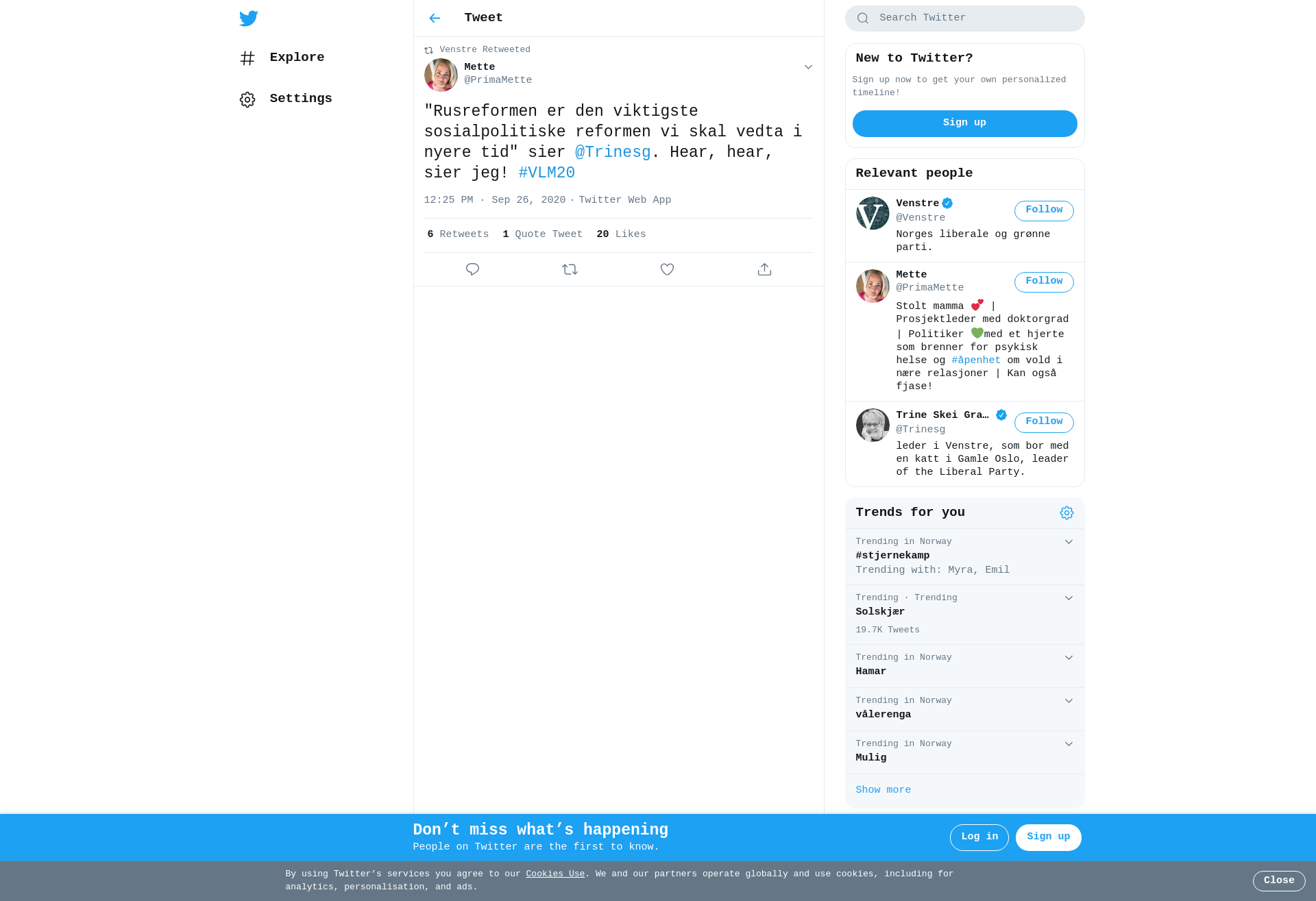Open the #VLM20 hashtag link
1316x901 pixels.
(x=546, y=173)
